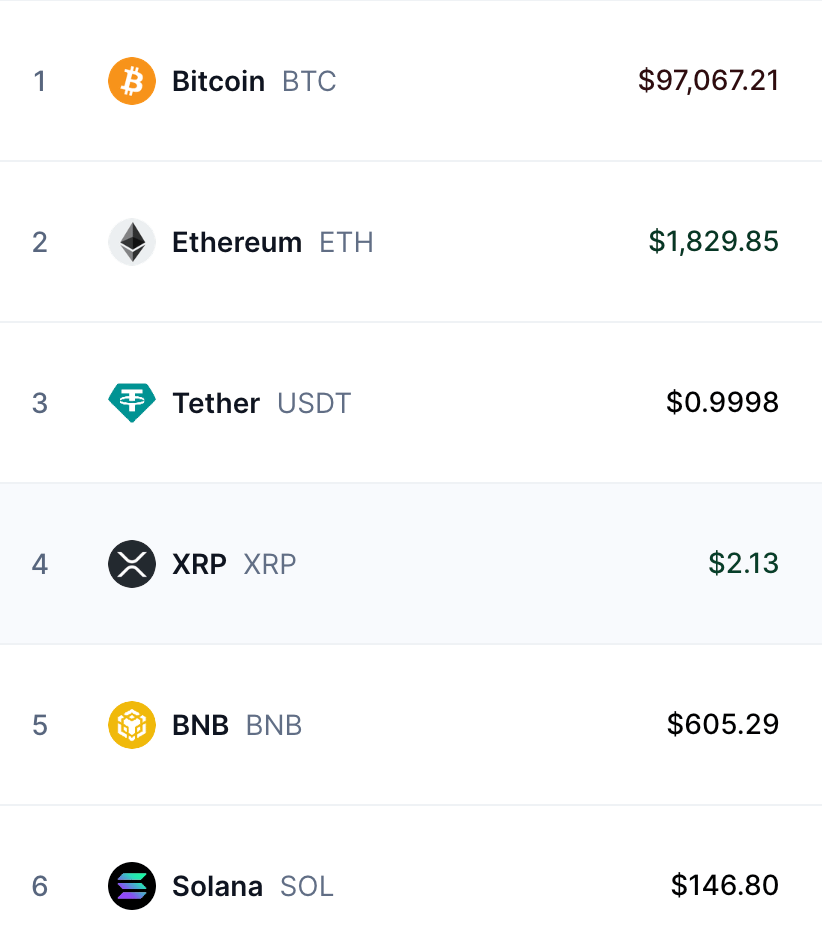
Task: Click the $2.13 price in highlighted row
Action: click(x=744, y=564)
